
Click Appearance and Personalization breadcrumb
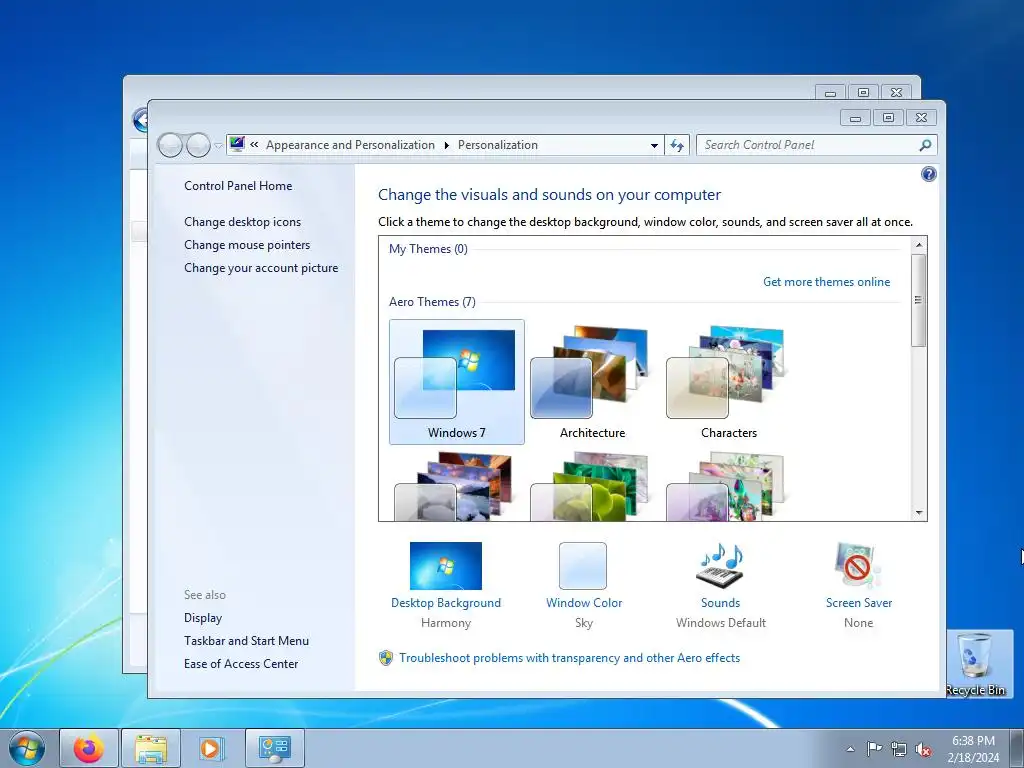350,145
